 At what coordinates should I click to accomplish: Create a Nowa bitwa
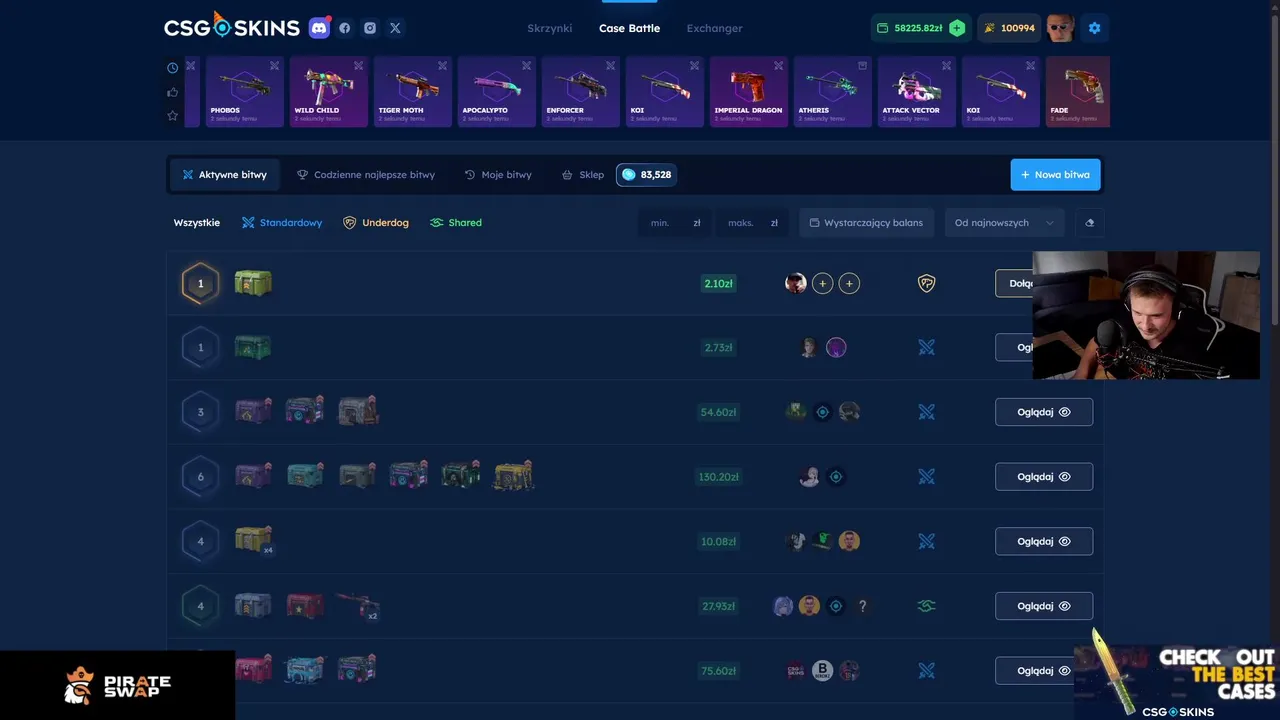tap(1055, 174)
